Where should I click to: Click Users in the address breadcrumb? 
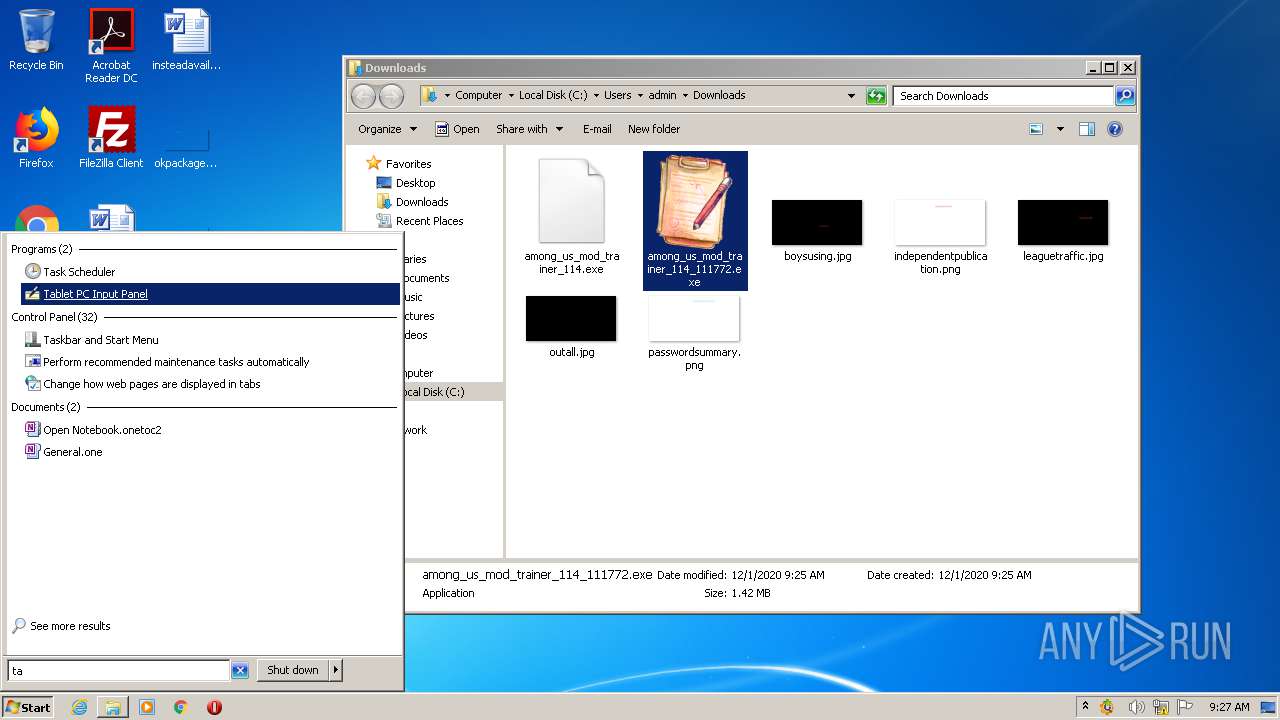[617, 96]
